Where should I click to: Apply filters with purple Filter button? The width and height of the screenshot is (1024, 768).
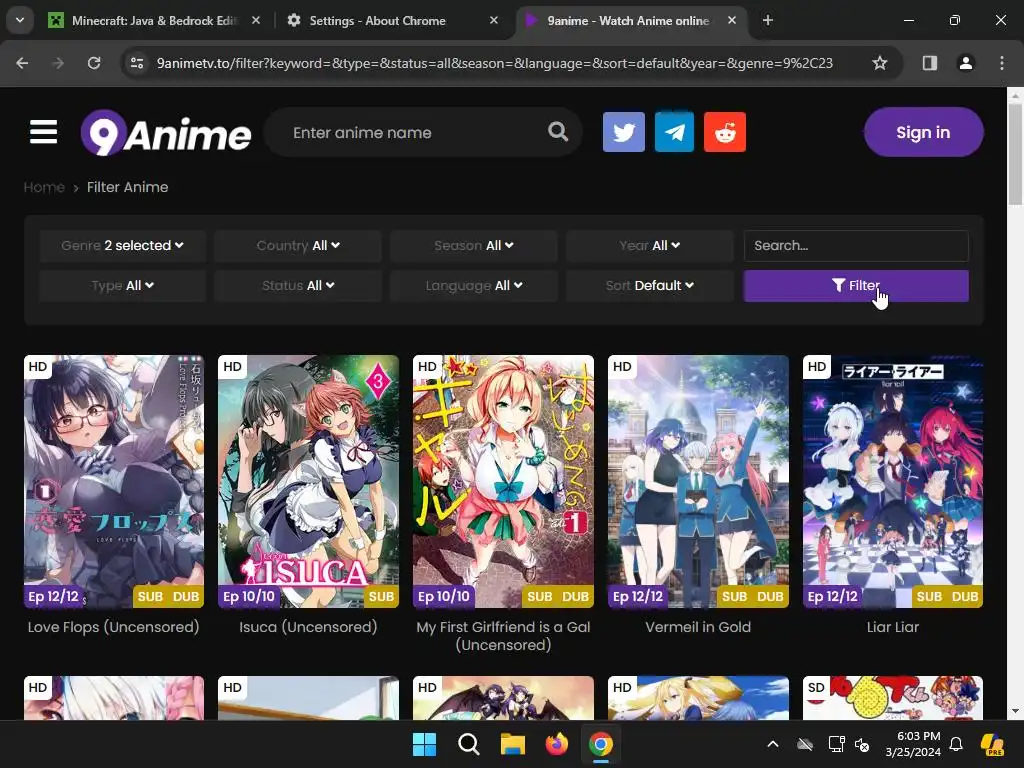tap(856, 285)
